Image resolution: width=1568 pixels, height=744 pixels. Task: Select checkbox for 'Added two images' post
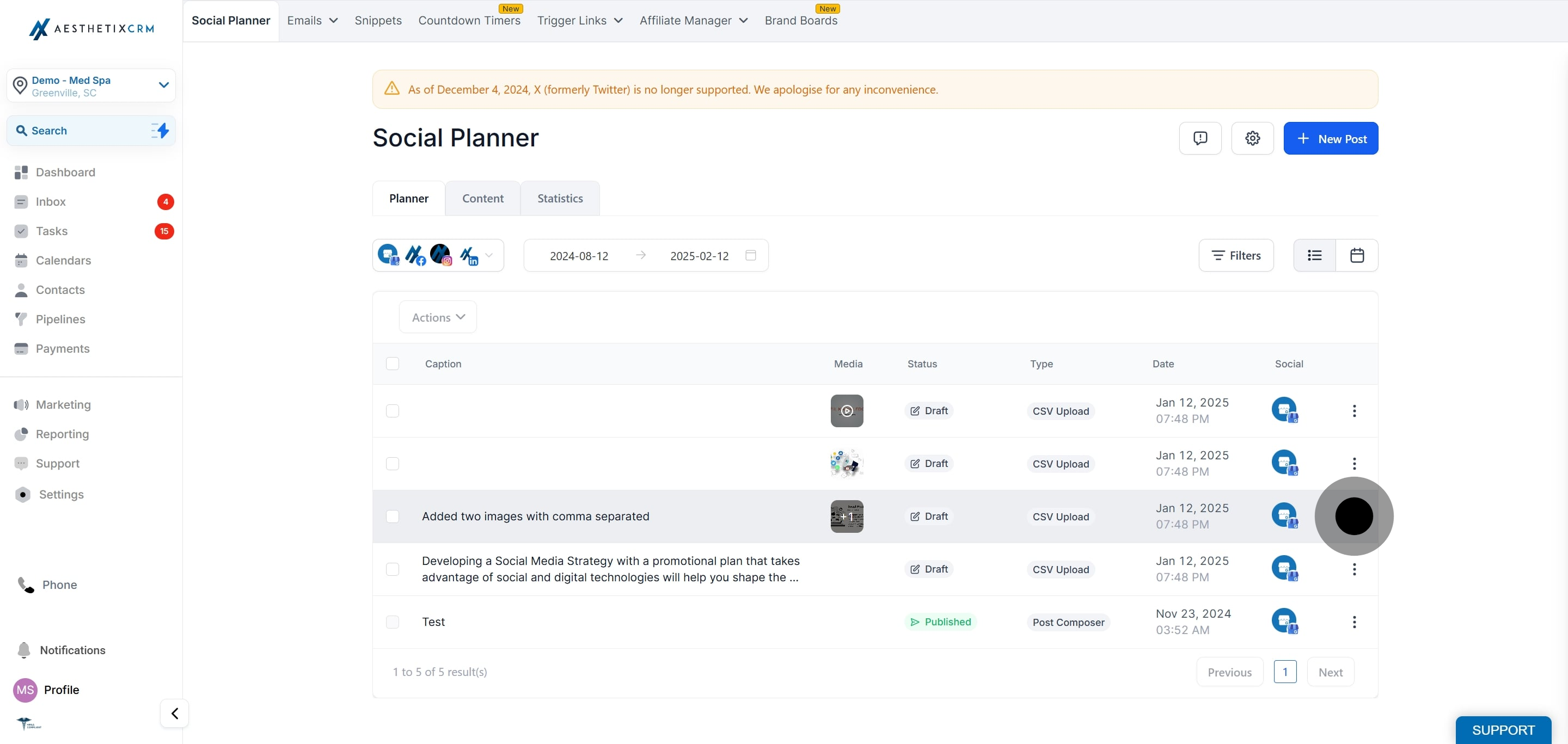393,517
